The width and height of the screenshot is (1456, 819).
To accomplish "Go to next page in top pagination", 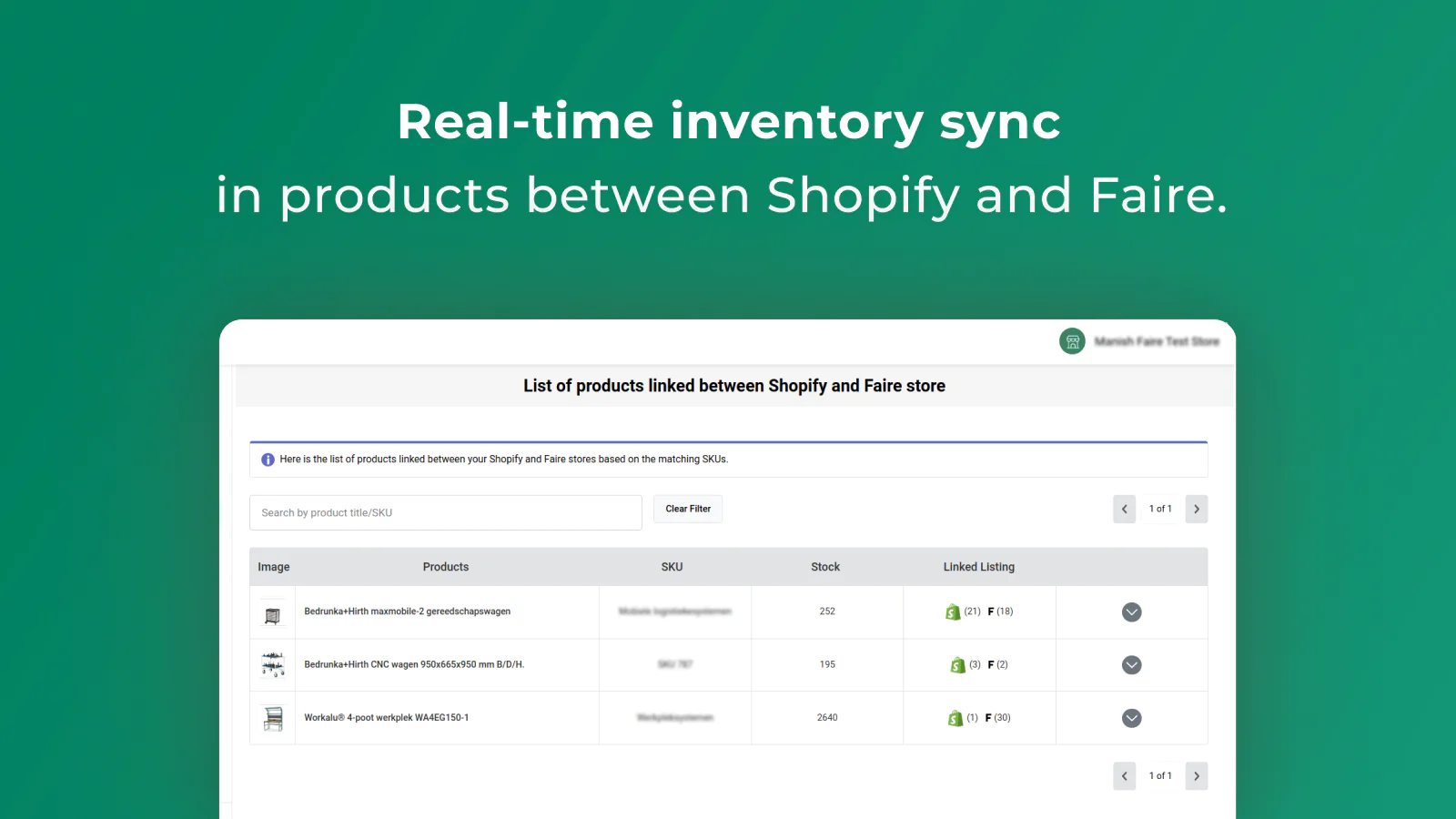I will click(x=1197, y=509).
